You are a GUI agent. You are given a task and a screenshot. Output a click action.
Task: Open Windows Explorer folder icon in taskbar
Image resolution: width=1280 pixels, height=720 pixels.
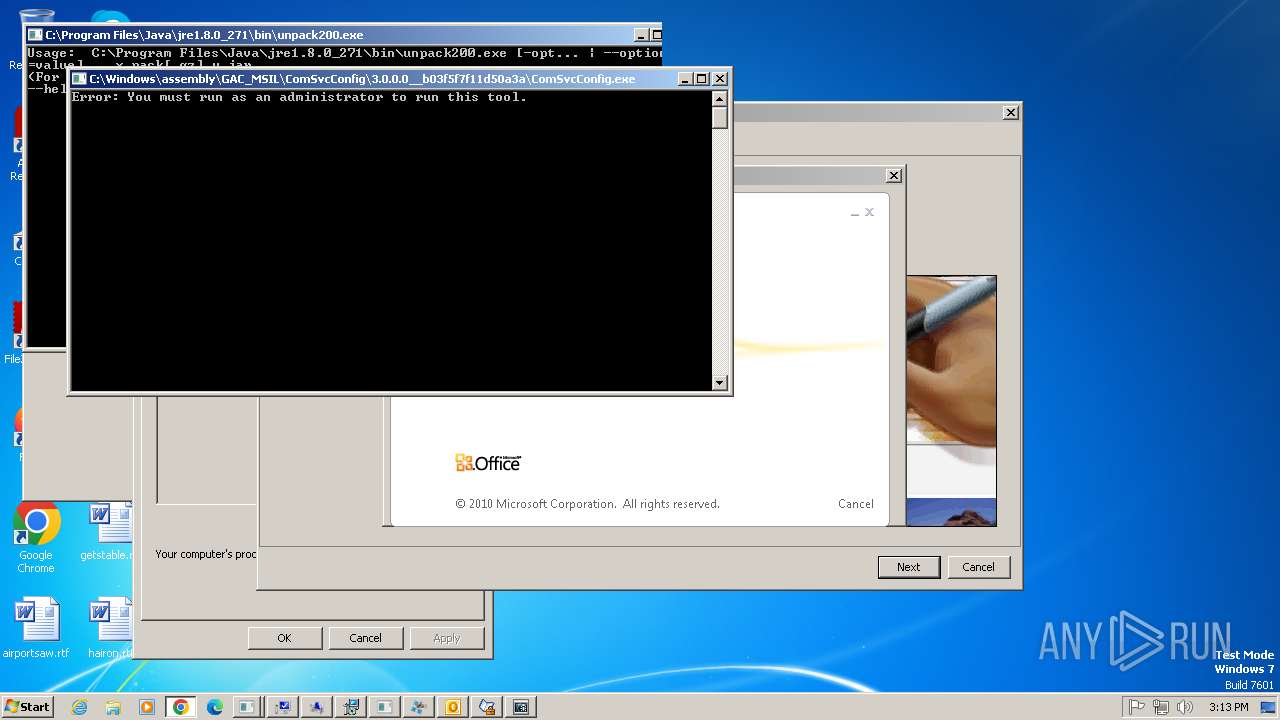113,707
